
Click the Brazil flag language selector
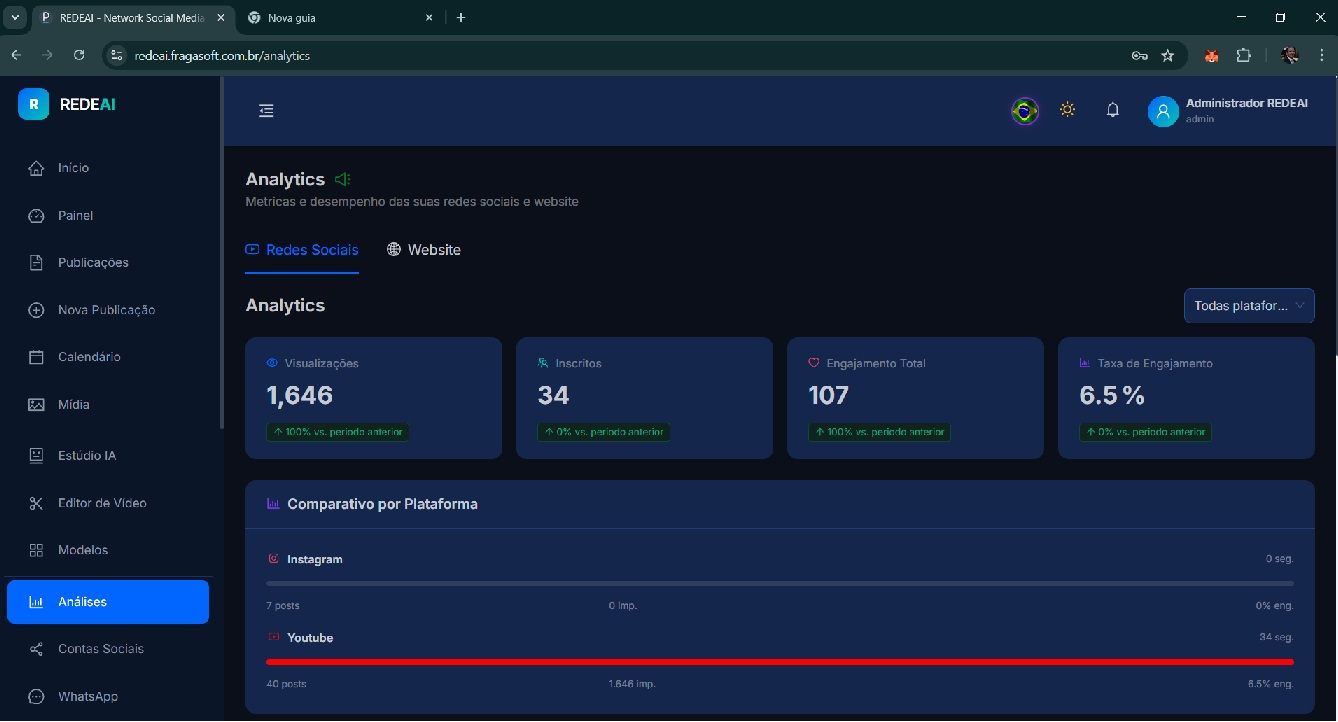point(1024,111)
